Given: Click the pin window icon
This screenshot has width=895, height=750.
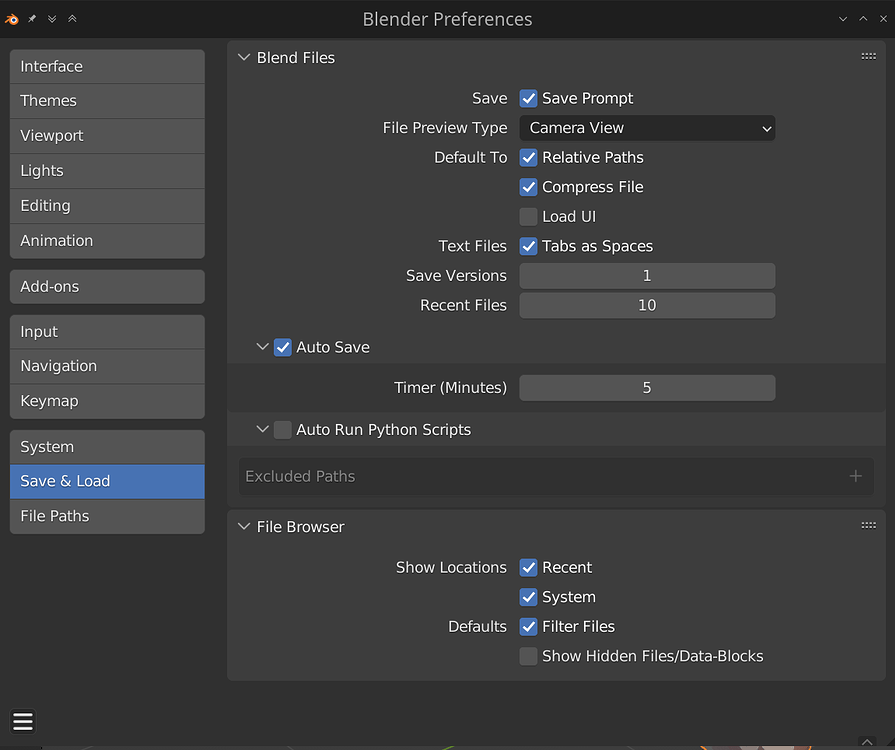Looking at the screenshot, I should coord(32,19).
